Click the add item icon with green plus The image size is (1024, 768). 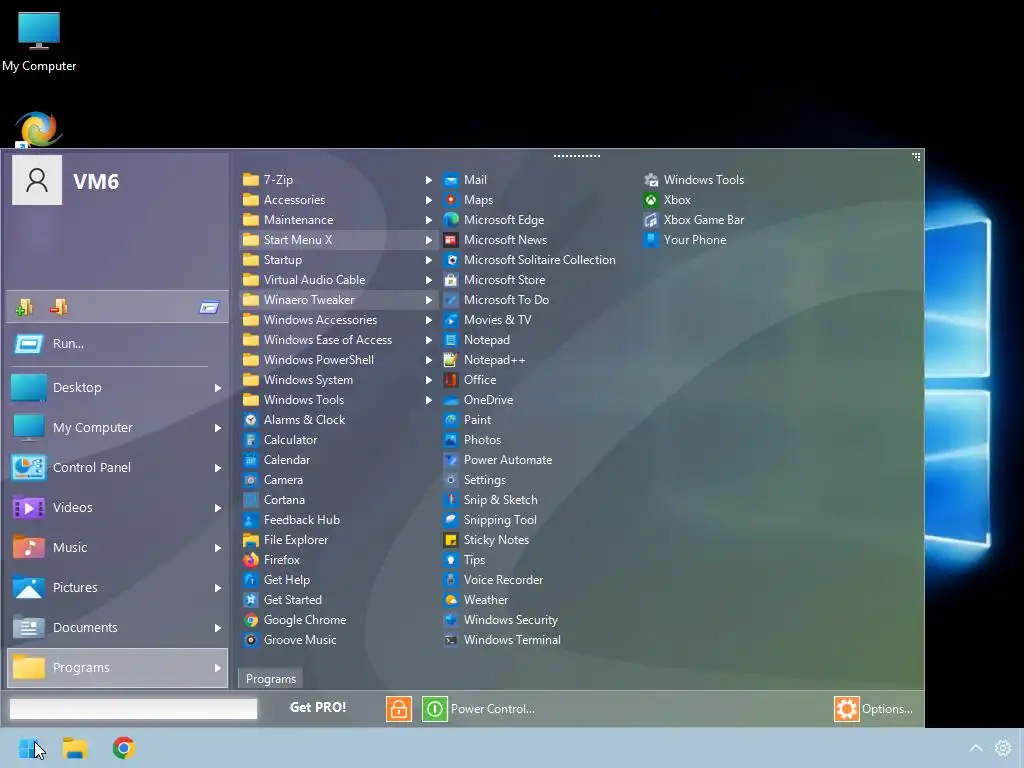[24, 307]
